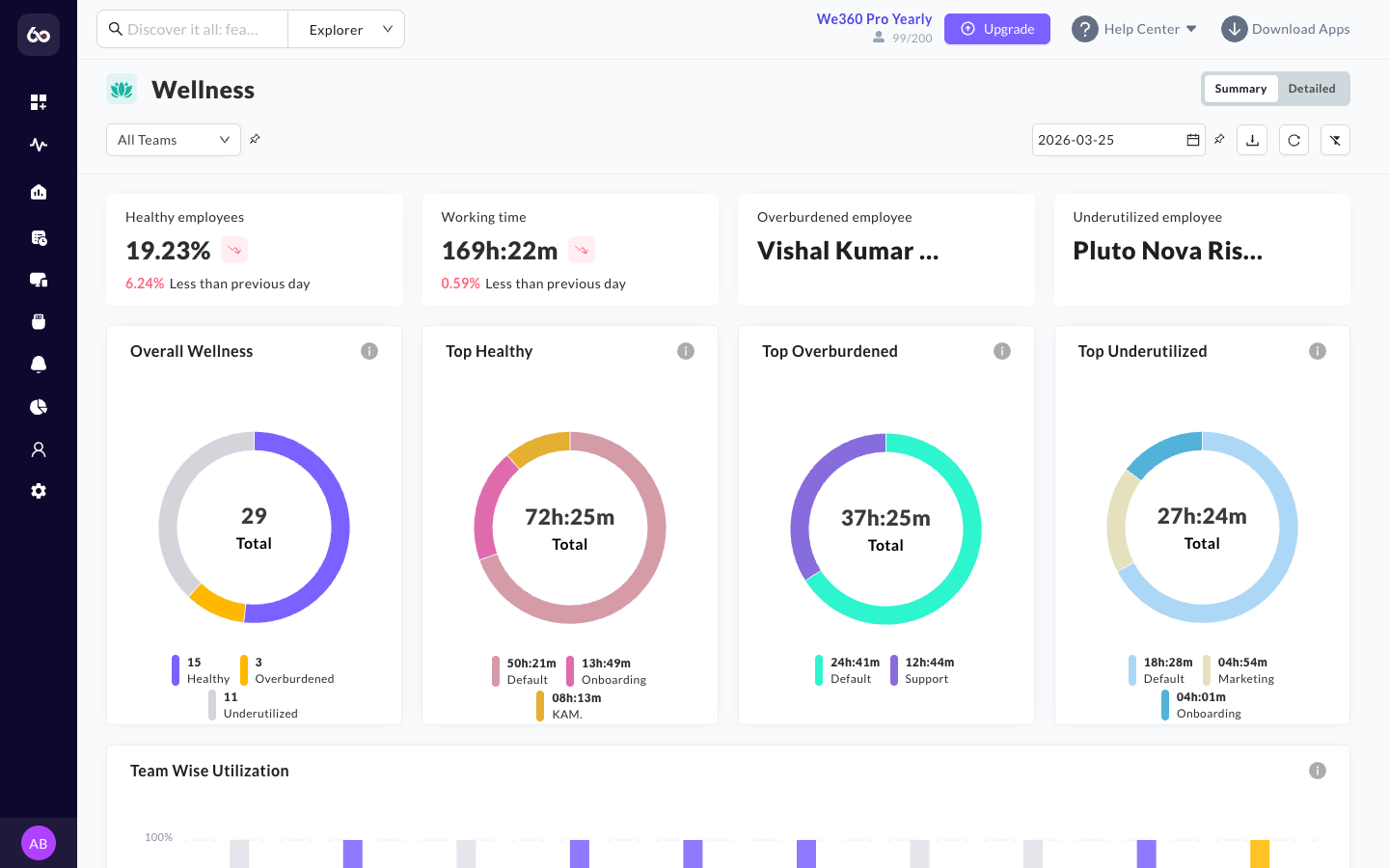Open the Help Center menu
Viewport: 1389px width, 868px height.
(1134, 29)
